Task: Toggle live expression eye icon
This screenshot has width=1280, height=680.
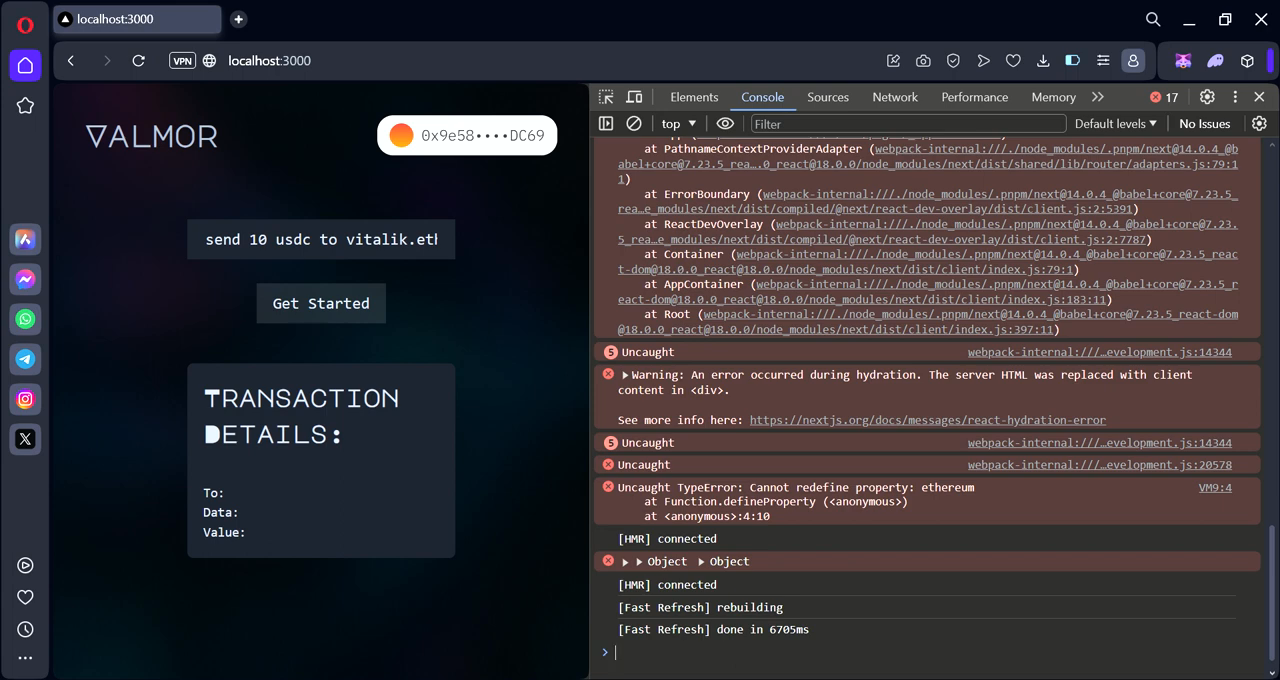Action: tap(725, 124)
